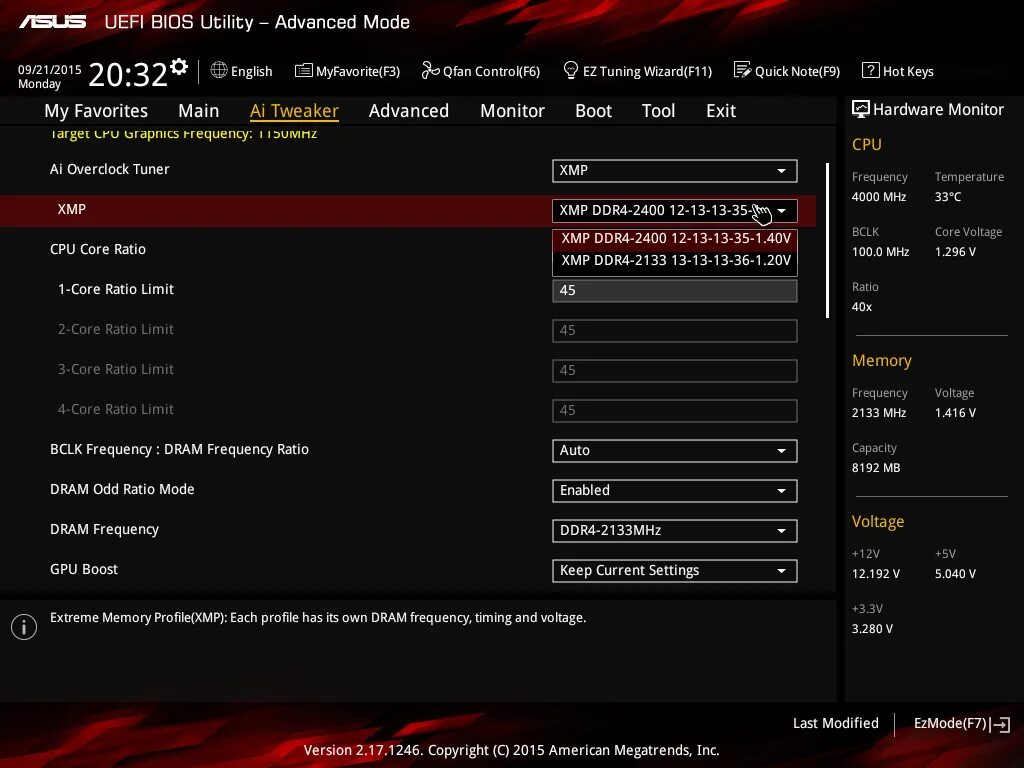
Task: Click Core Voltage value 1.296 V
Action: pos(955,251)
